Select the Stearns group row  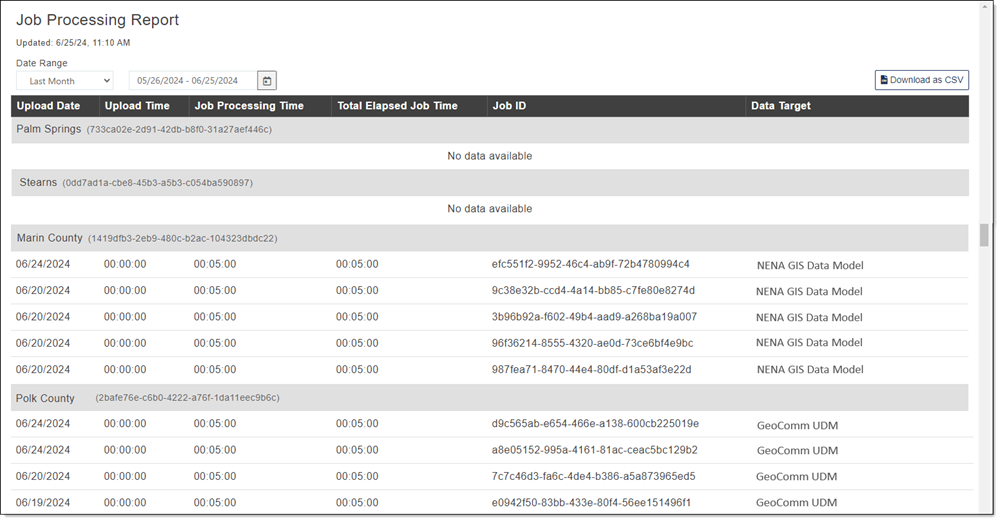pos(490,182)
